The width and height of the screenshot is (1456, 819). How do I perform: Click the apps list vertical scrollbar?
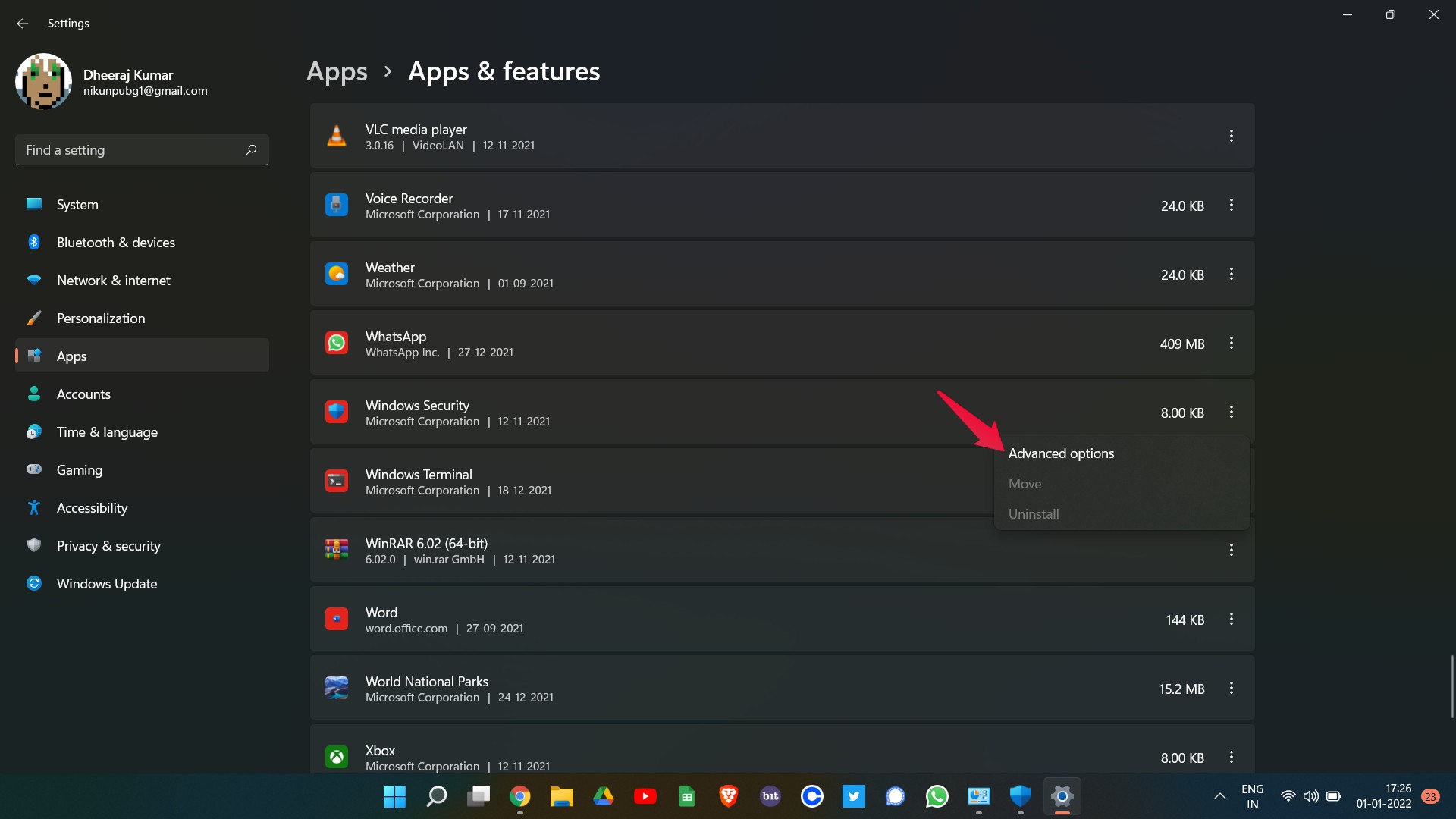(1452, 686)
